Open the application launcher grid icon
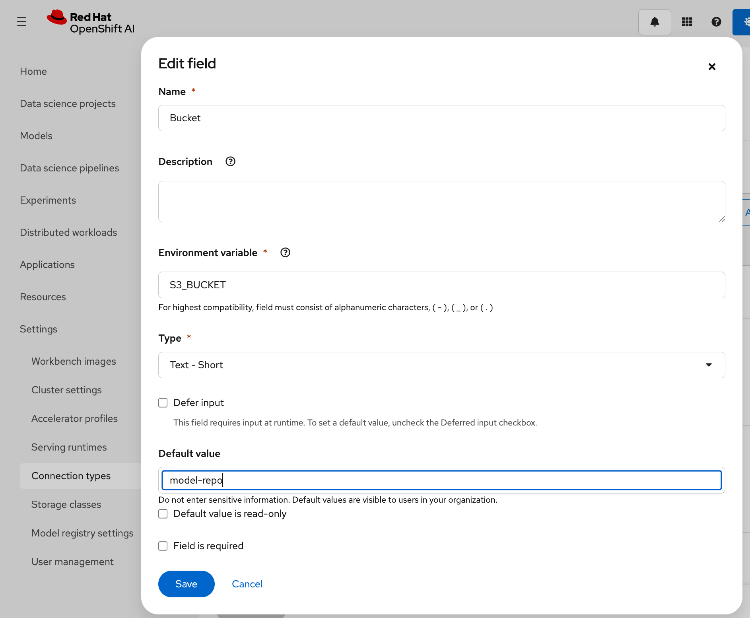This screenshot has height=618, width=750. coord(686,22)
